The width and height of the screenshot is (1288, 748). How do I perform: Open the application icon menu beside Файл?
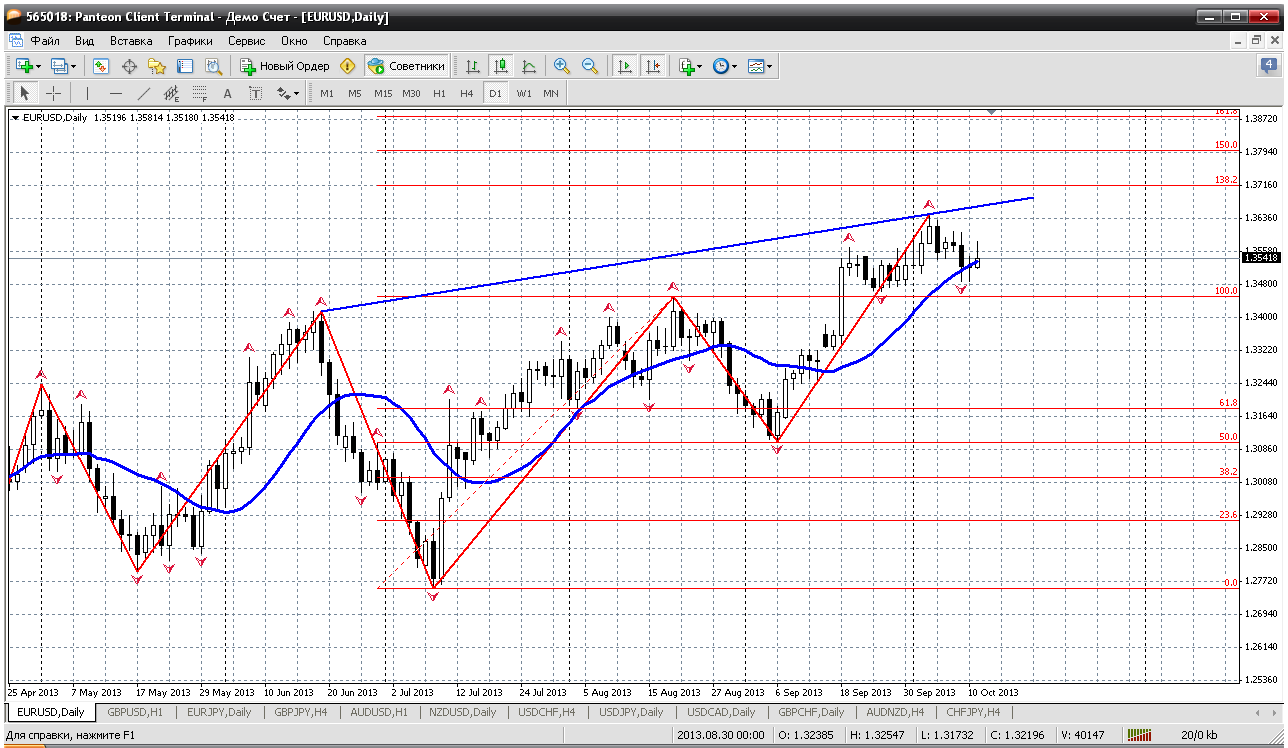tap(15, 41)
